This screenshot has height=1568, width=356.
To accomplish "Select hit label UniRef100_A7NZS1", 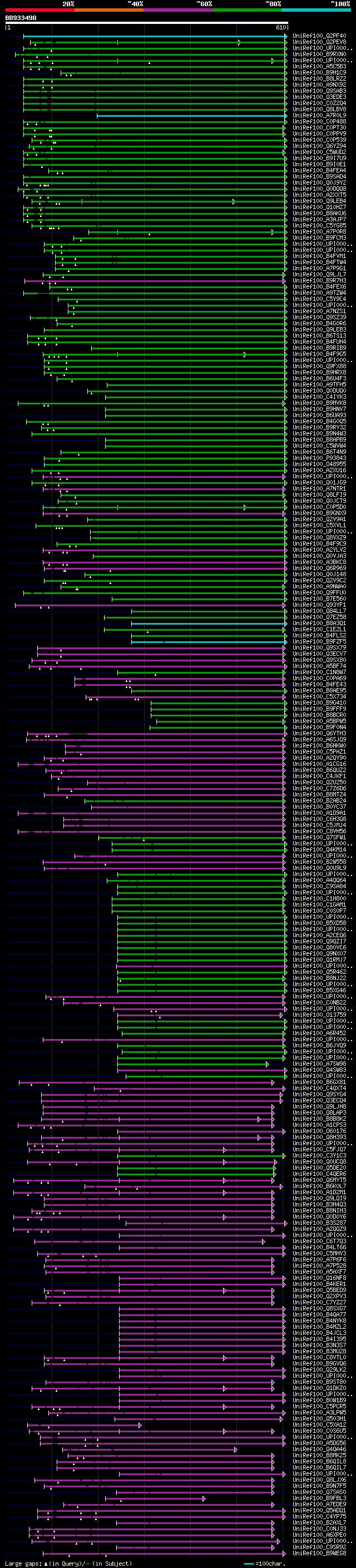I will pos(319,311).
